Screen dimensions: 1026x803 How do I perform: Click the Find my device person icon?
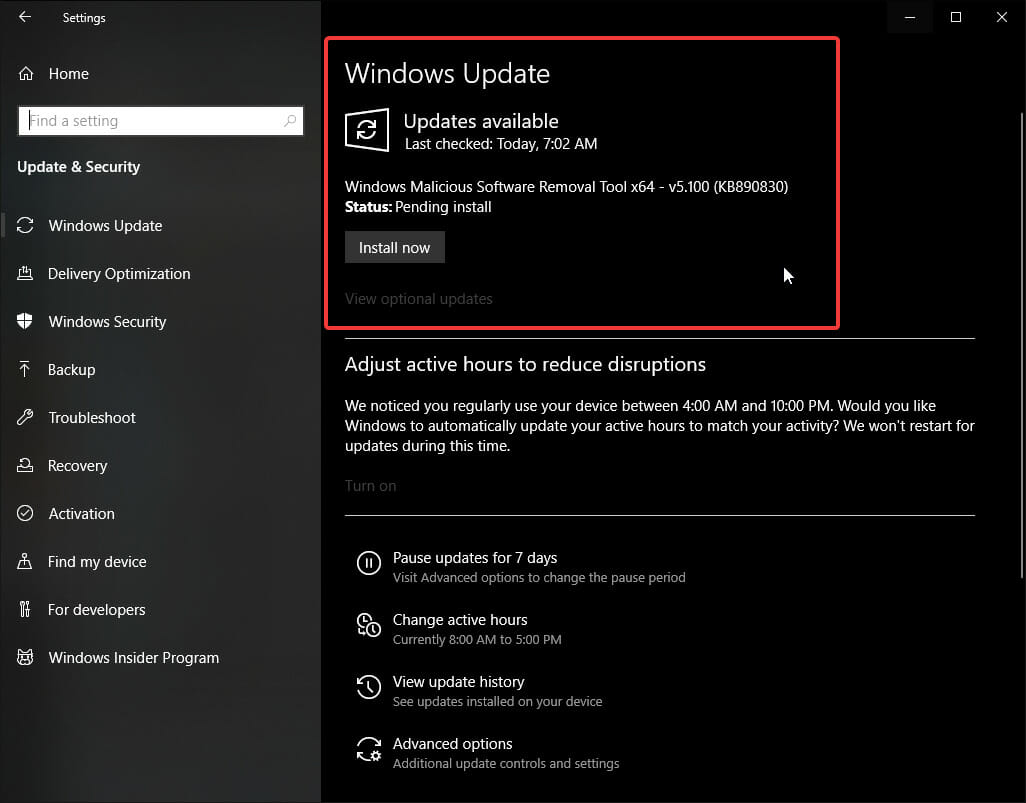tap(25, 562)
